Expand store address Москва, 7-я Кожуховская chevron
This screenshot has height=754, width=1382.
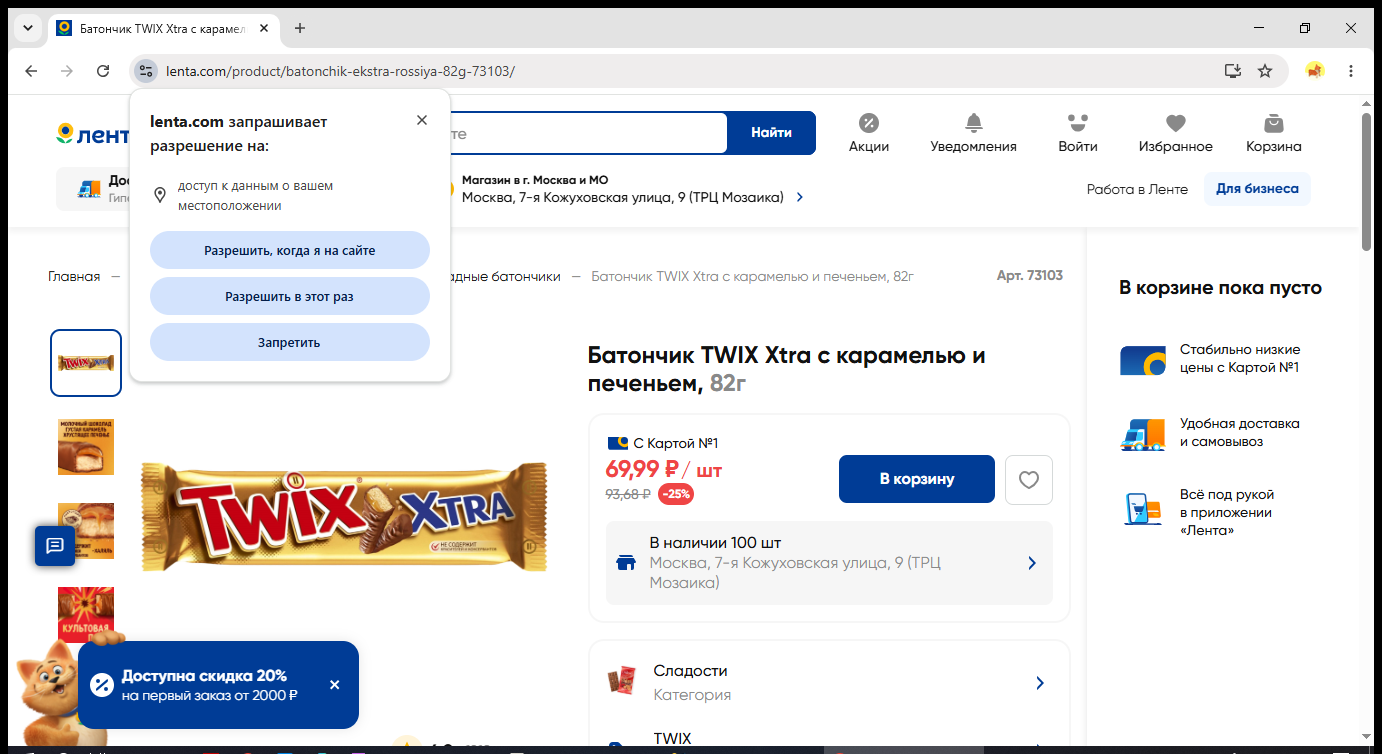pyautogui.click(x=800, y=198)
